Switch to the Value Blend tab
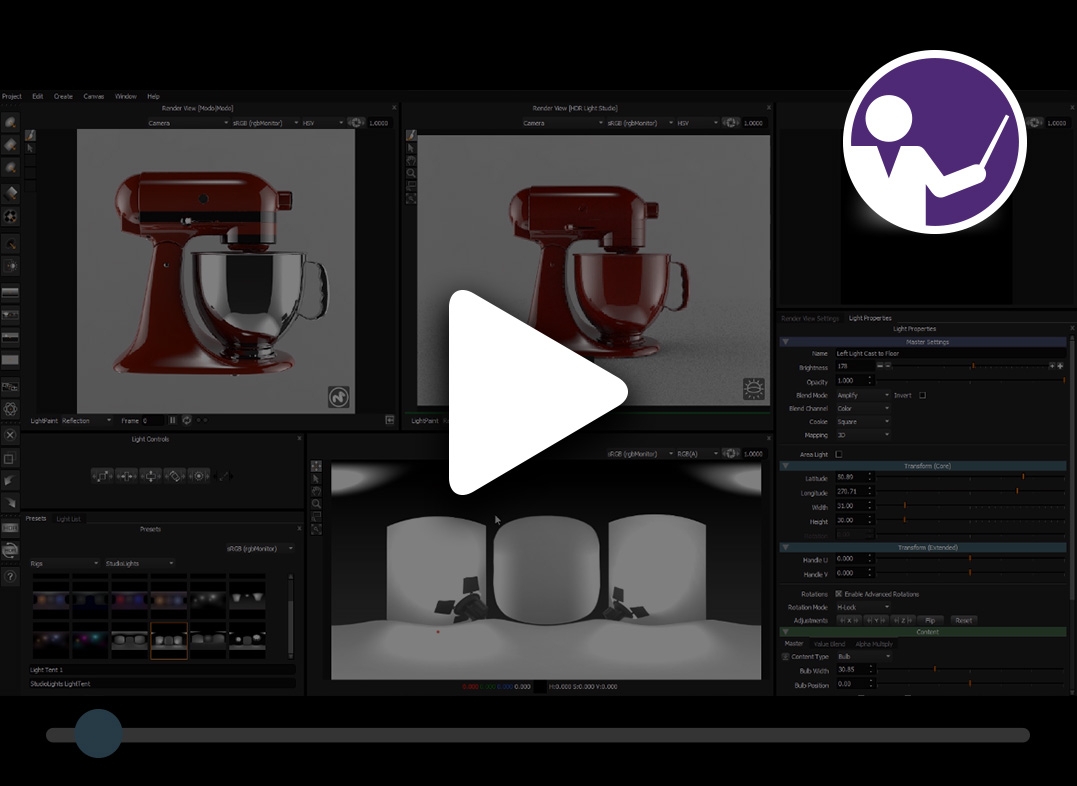The width and height of the screenshot is (1077, 786). tap(829, 644)
